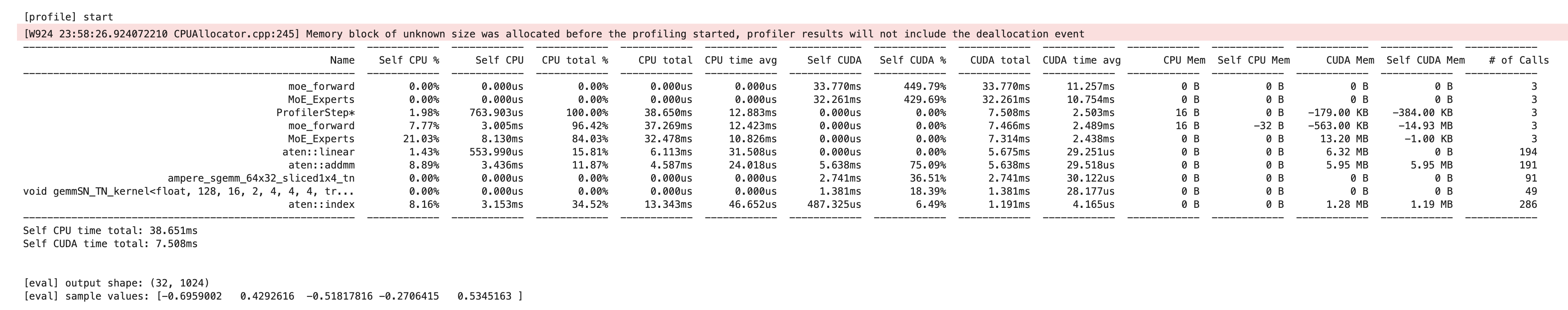
Task: Click the pink CPUAllocator warning line
Action: (x=553, y=34)
